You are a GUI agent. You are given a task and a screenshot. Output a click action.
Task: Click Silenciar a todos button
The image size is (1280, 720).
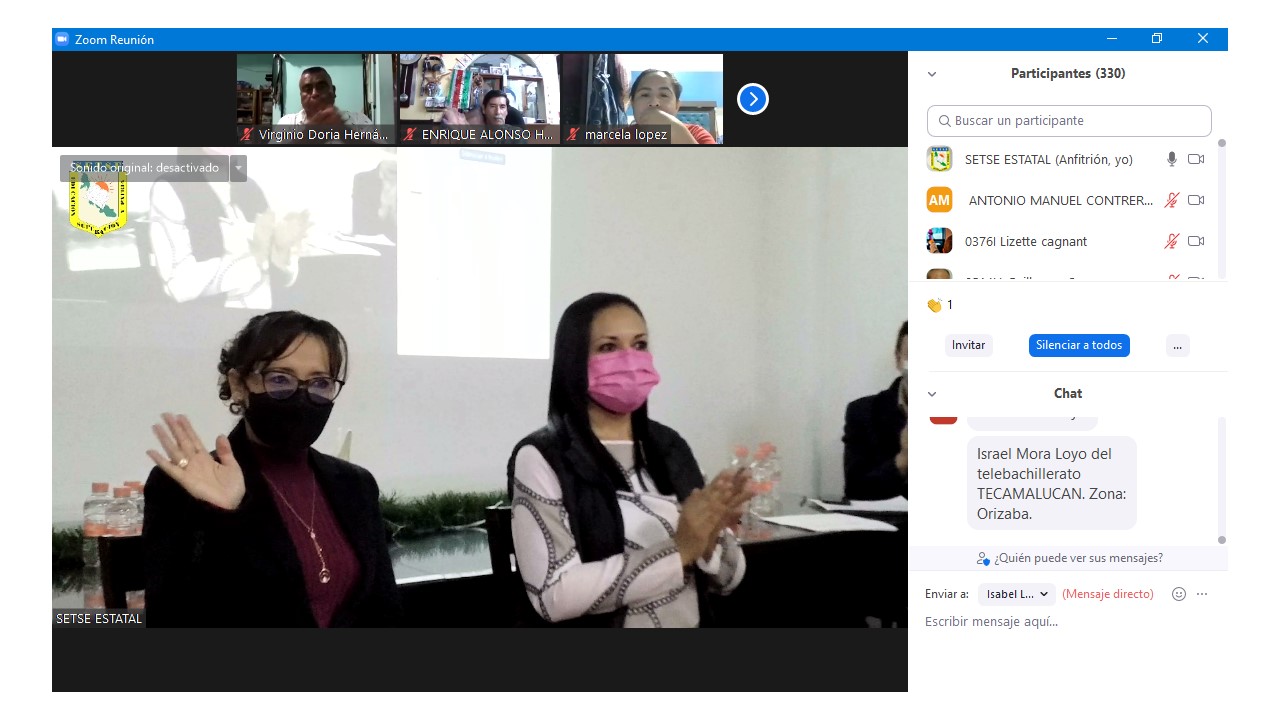pyautogui.click(x=1079, y=345)
